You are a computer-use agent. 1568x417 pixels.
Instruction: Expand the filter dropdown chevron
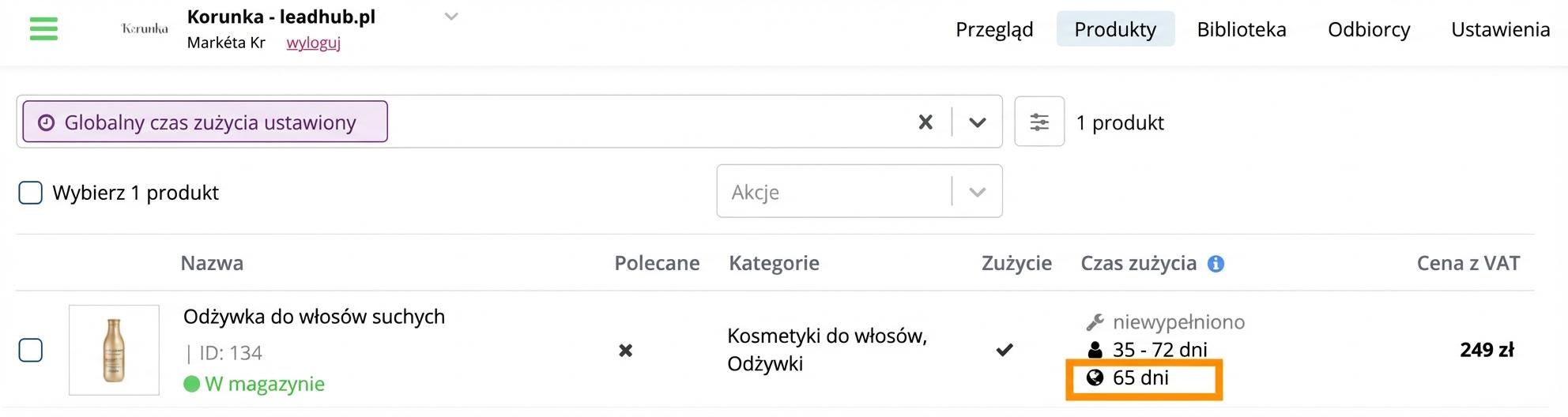(978, 122)
